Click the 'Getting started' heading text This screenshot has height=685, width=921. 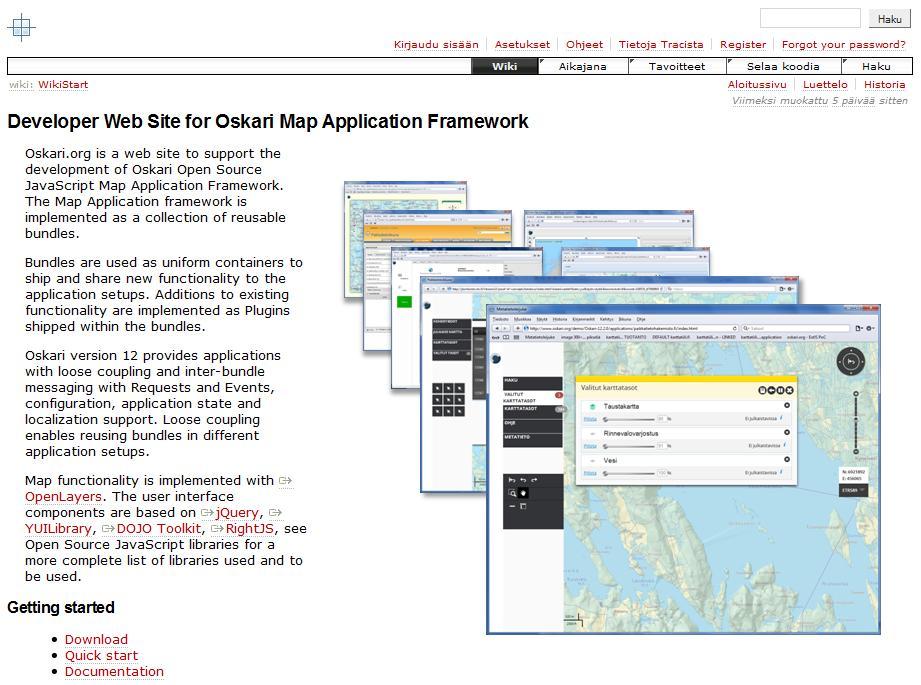tap(61, 607)
